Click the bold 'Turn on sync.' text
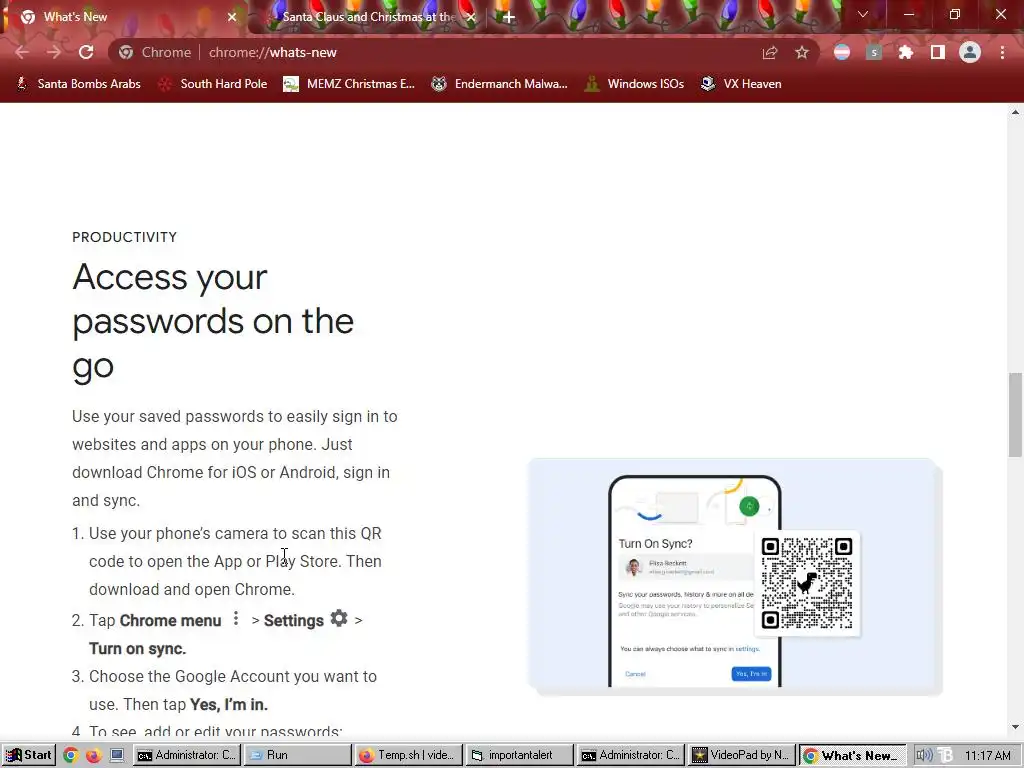Viewport: 1024px width, 768px height. click(x=138, y=648)
